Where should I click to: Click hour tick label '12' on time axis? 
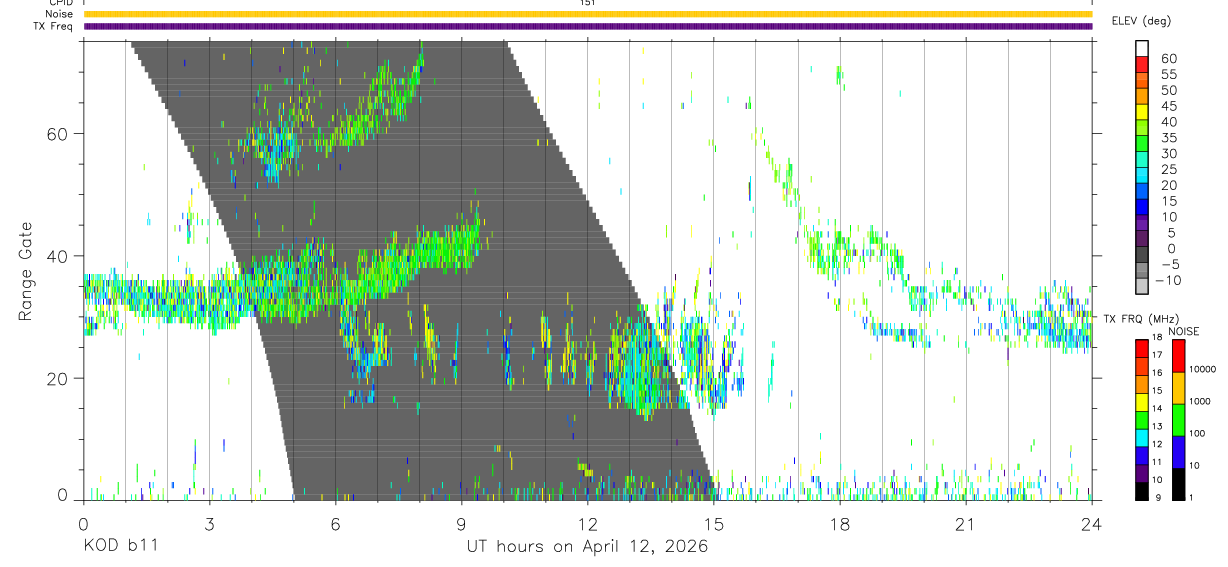tap(587, 524)
